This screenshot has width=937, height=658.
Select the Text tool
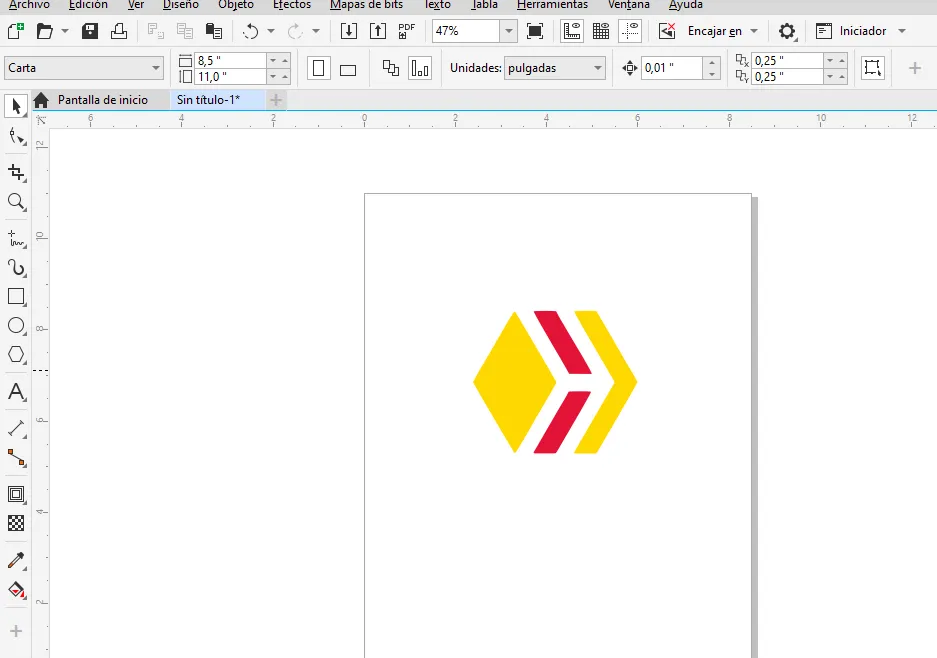[17, 391]
